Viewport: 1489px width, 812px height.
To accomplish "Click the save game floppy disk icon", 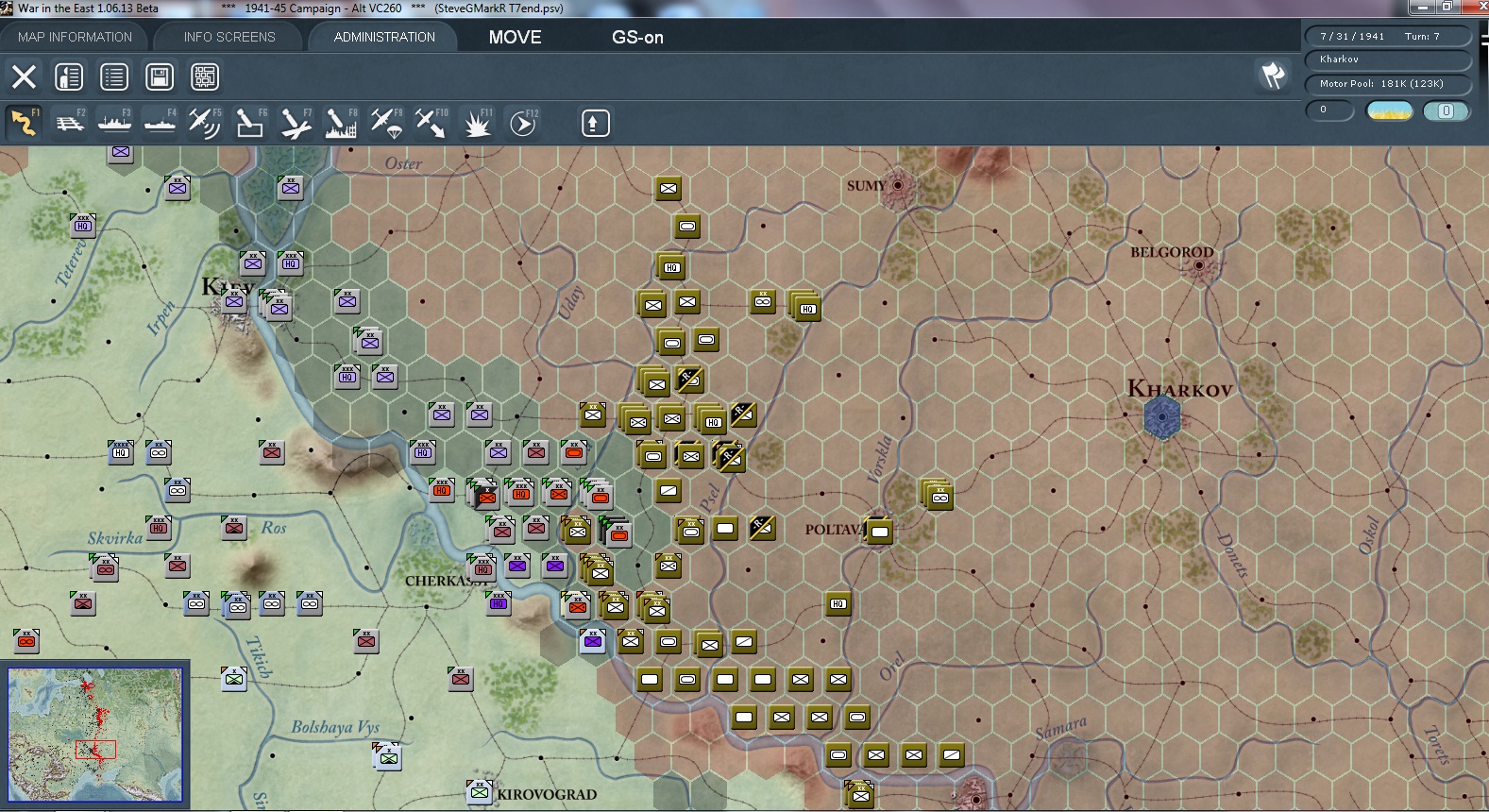I will pyautogui.click(x=160, y=76).
